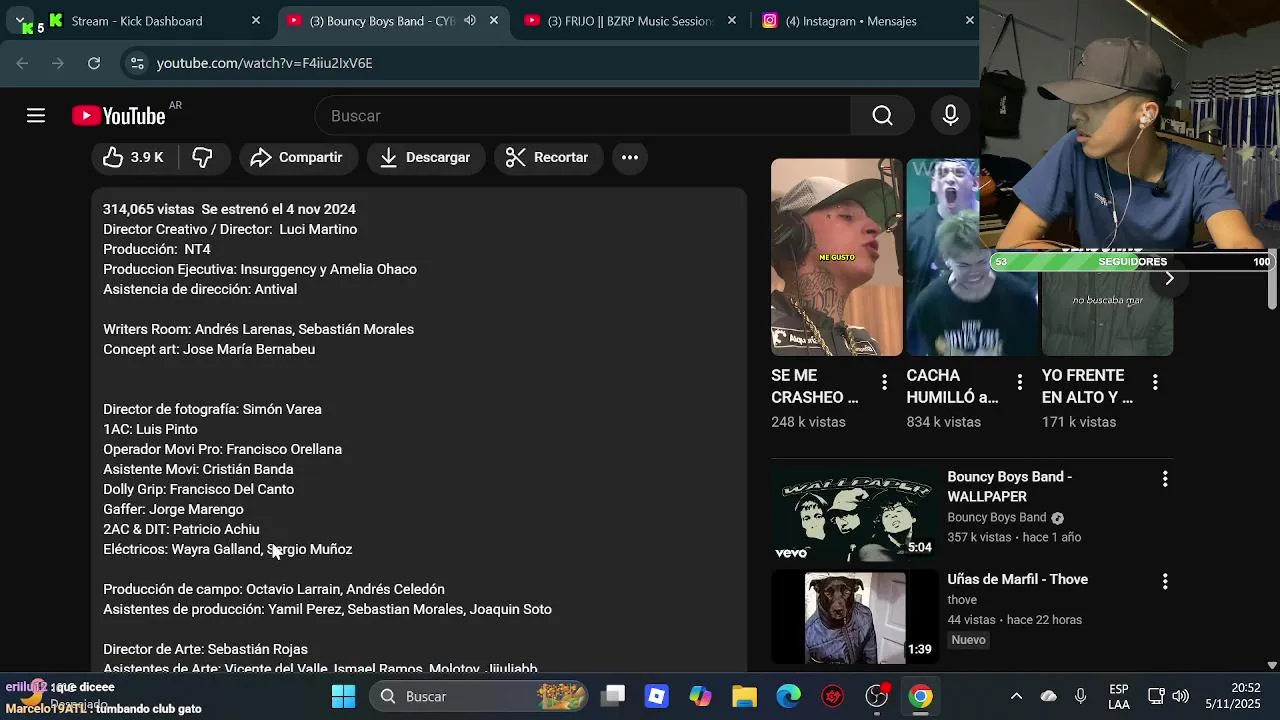1280x720 pixels.
Task: Open the red gear app on the taskbar
Action: [x=832, y=696]
